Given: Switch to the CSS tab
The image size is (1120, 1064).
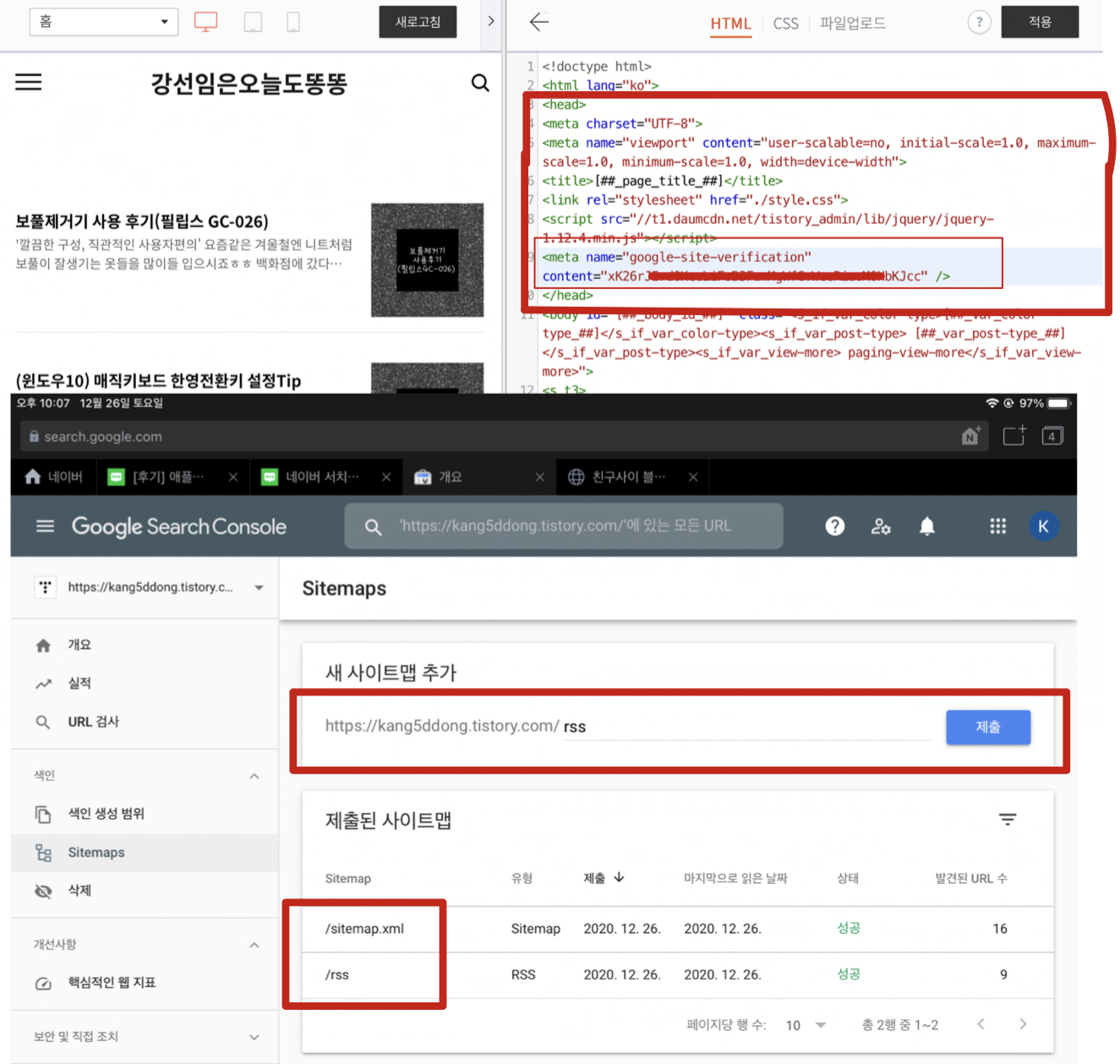Looking at the screenshot, I should [785, 24].
